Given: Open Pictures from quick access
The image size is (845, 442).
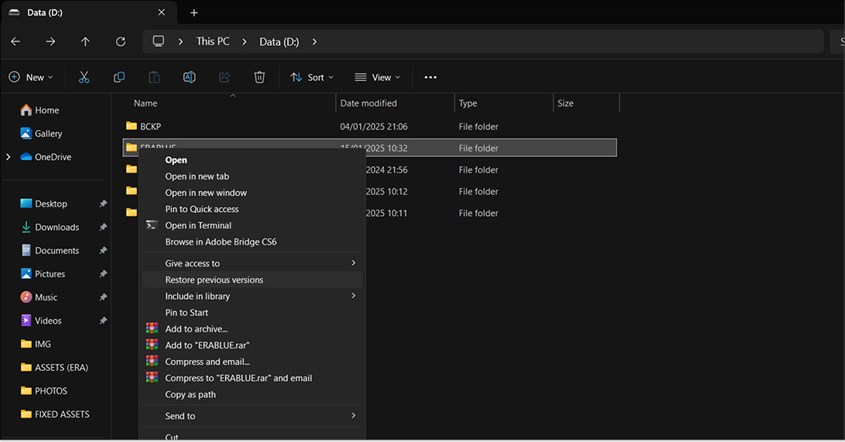Looking at the screenshot, I should click(x=42, y=274).
